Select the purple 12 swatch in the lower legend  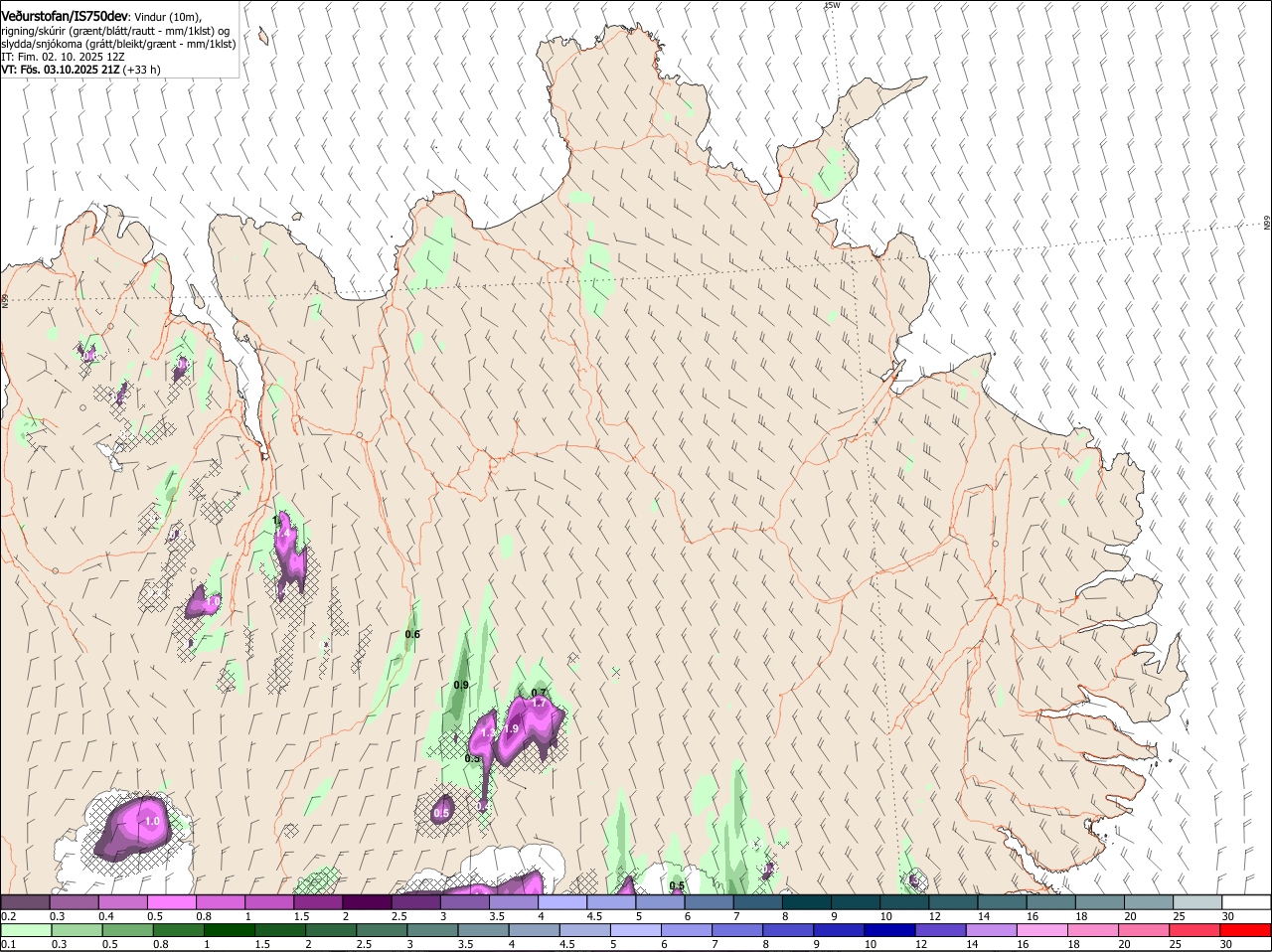[939, 930]
